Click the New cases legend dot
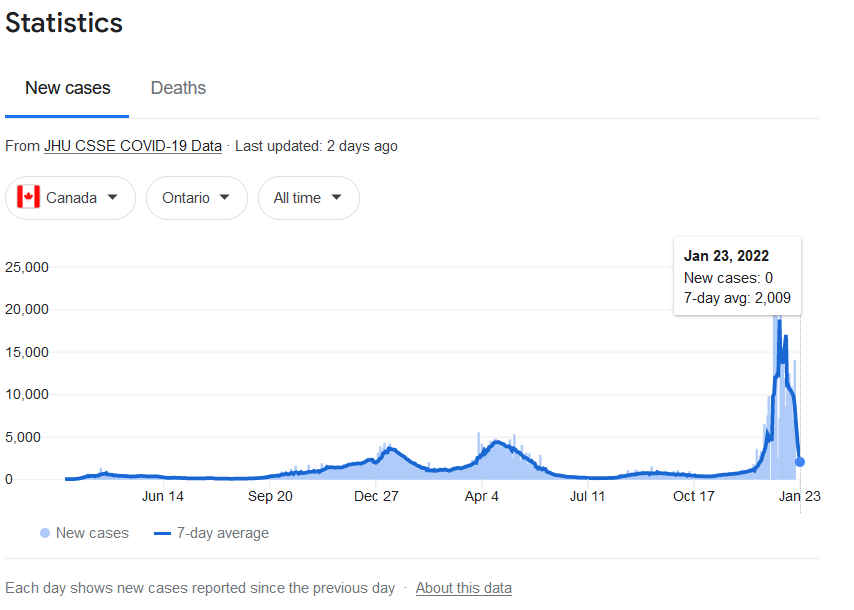854x610 pixels. tap(45, 533)
